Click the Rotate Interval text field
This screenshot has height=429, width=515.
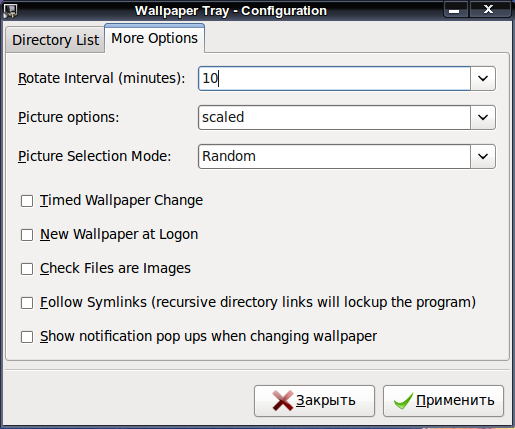click(x=334, y=78)
